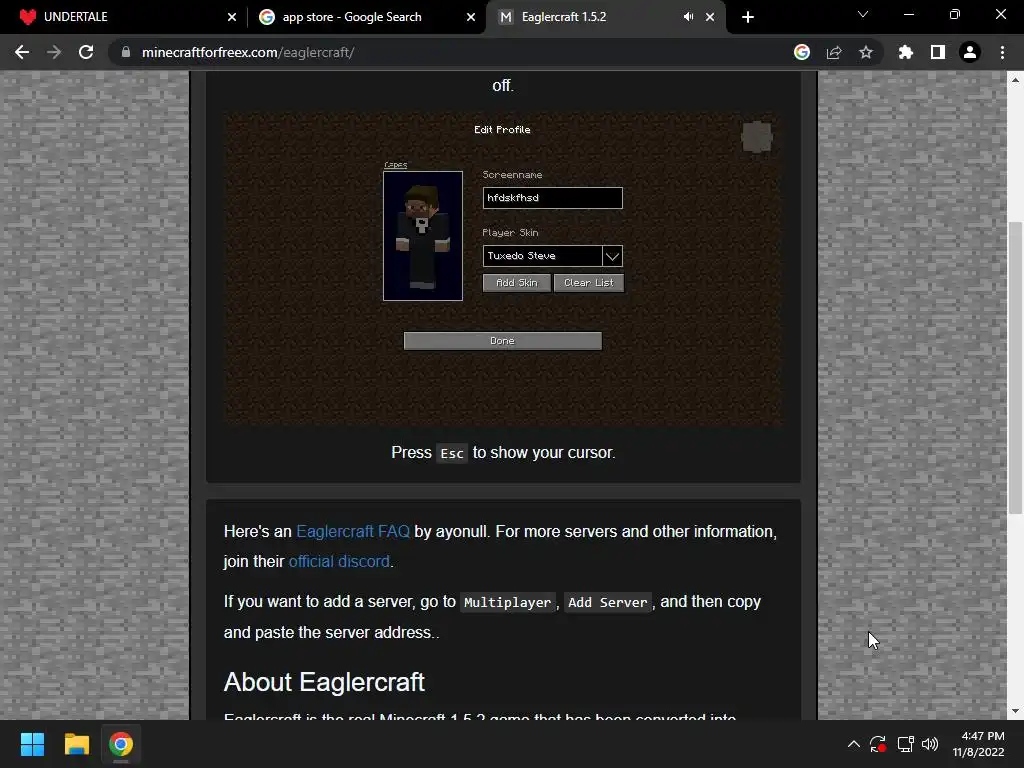The image size is (1024, 768).
Task: Click the Clear List button
Action: point(588,283)
